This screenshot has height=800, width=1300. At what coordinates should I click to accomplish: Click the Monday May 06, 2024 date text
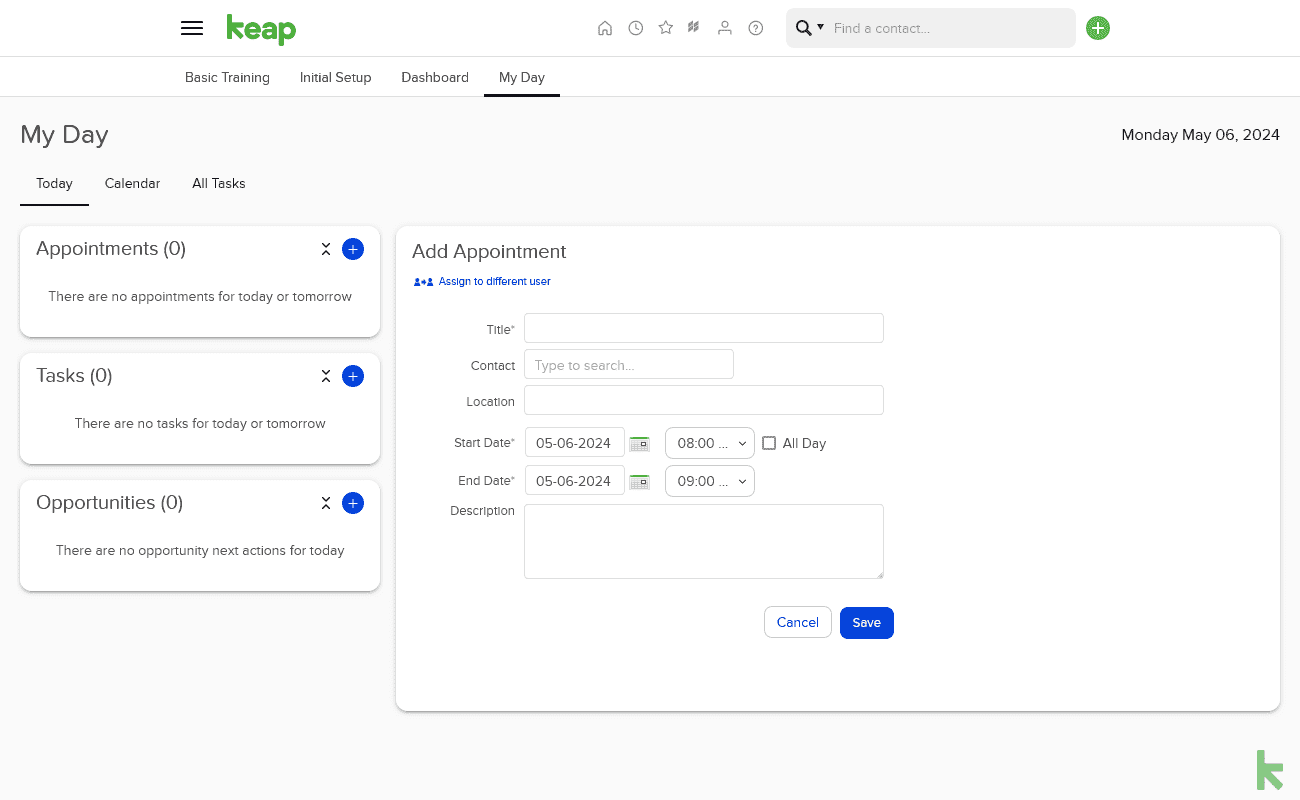(x=1200, y=135)
